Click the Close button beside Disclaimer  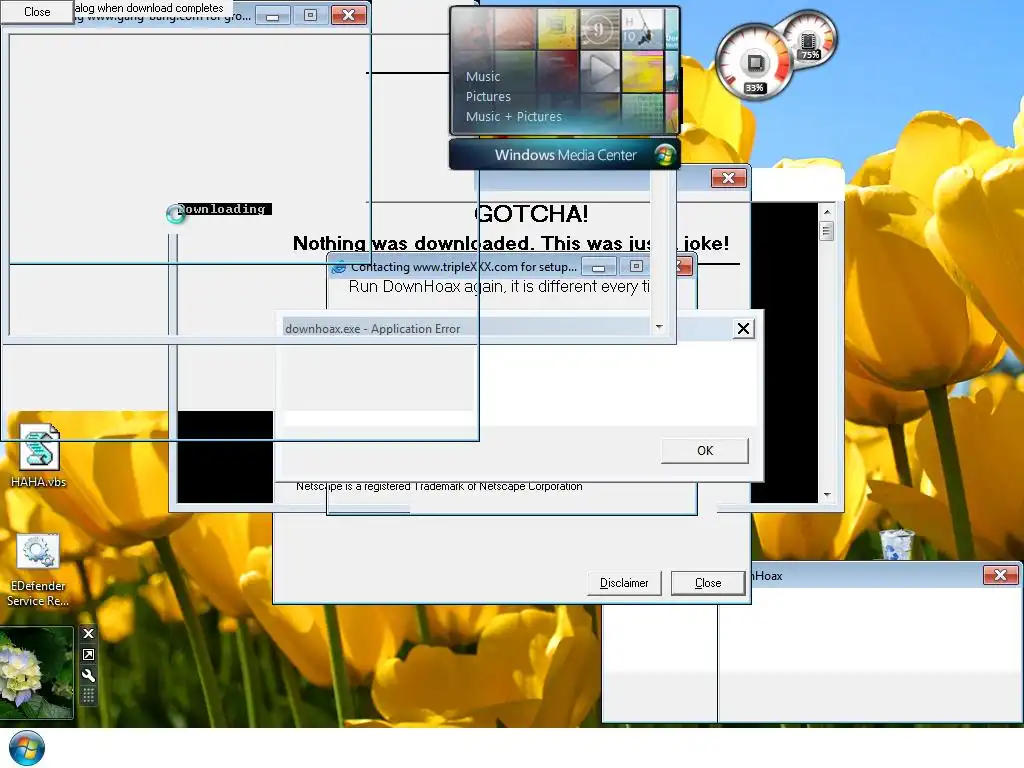tap(708, 583)
